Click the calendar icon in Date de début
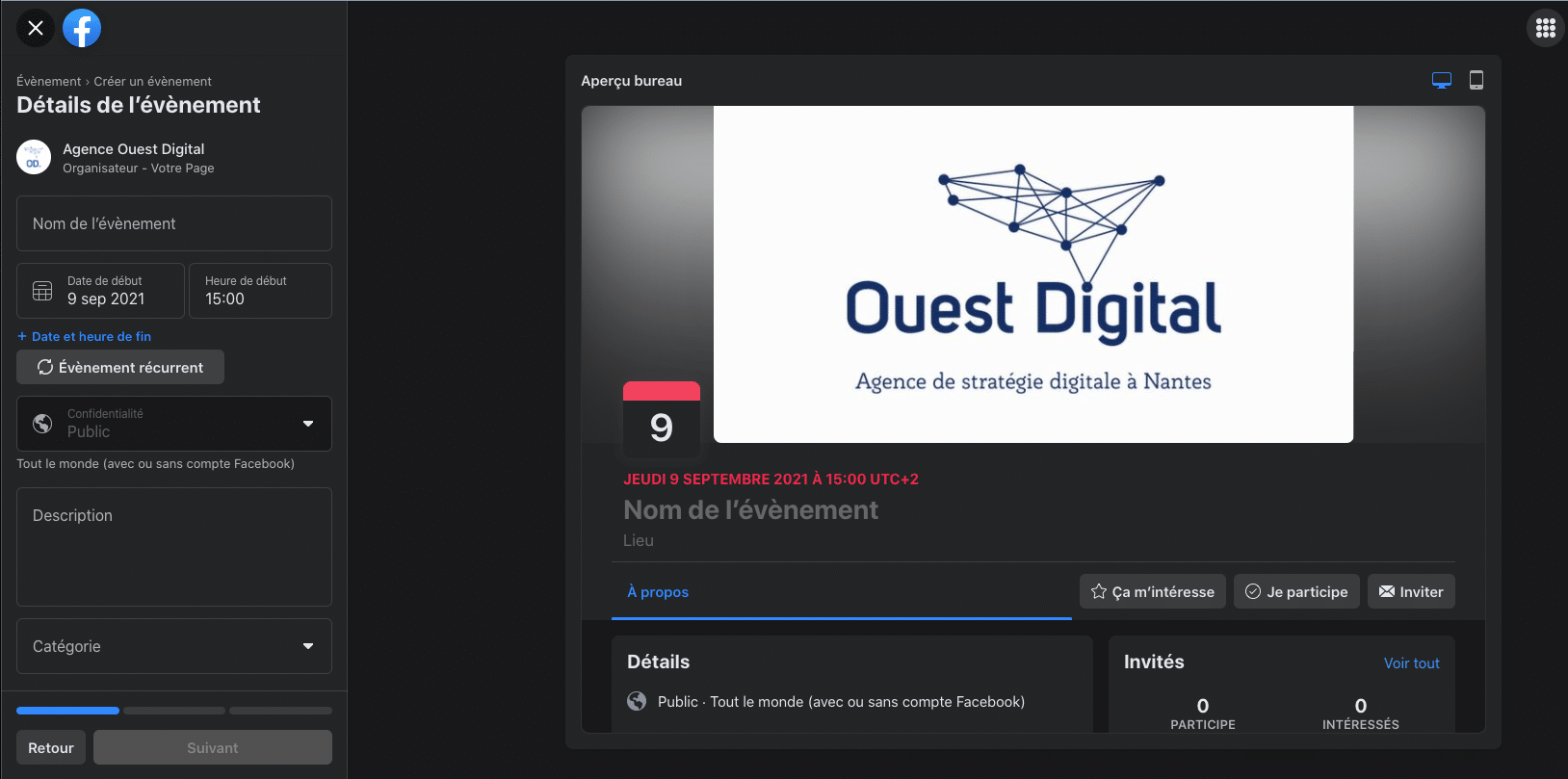 click(42, 291)
